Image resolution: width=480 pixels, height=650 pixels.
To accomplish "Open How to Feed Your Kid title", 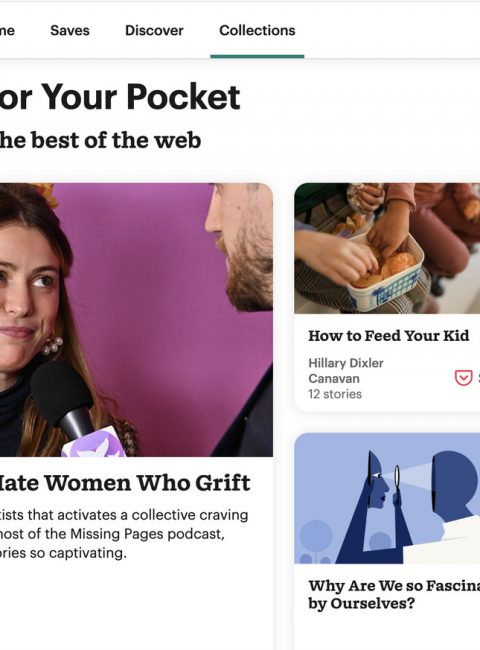I will click(388, 335).
